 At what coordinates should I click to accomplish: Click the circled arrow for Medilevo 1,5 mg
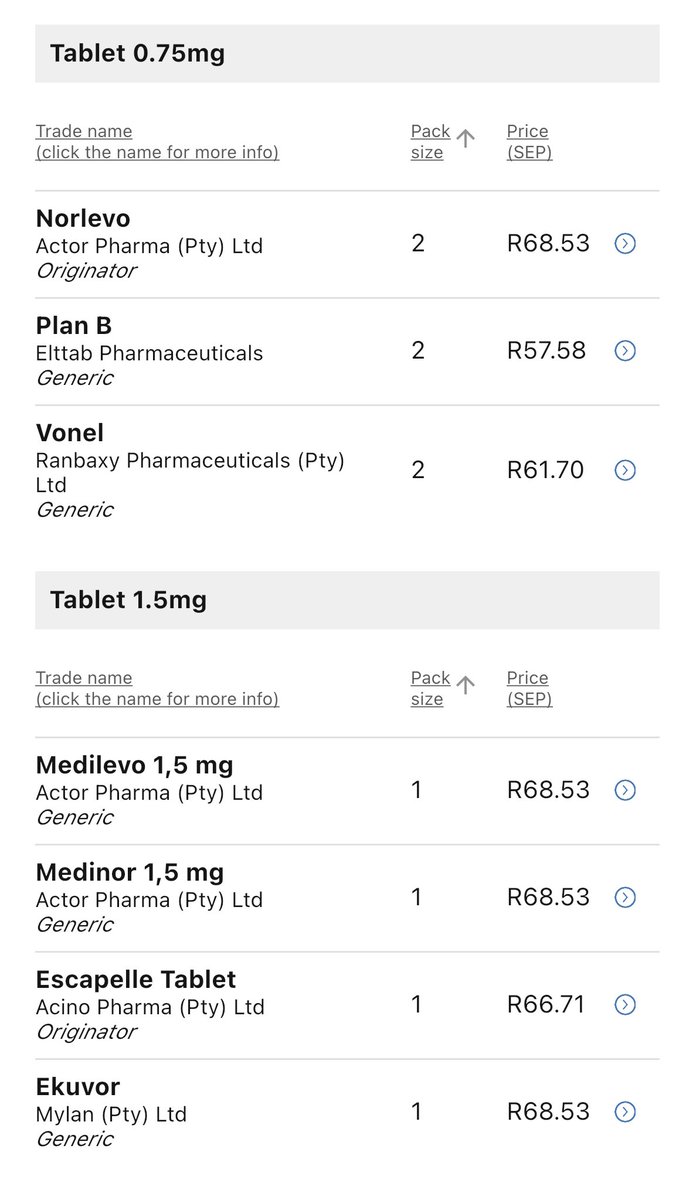tap(625, 790)
